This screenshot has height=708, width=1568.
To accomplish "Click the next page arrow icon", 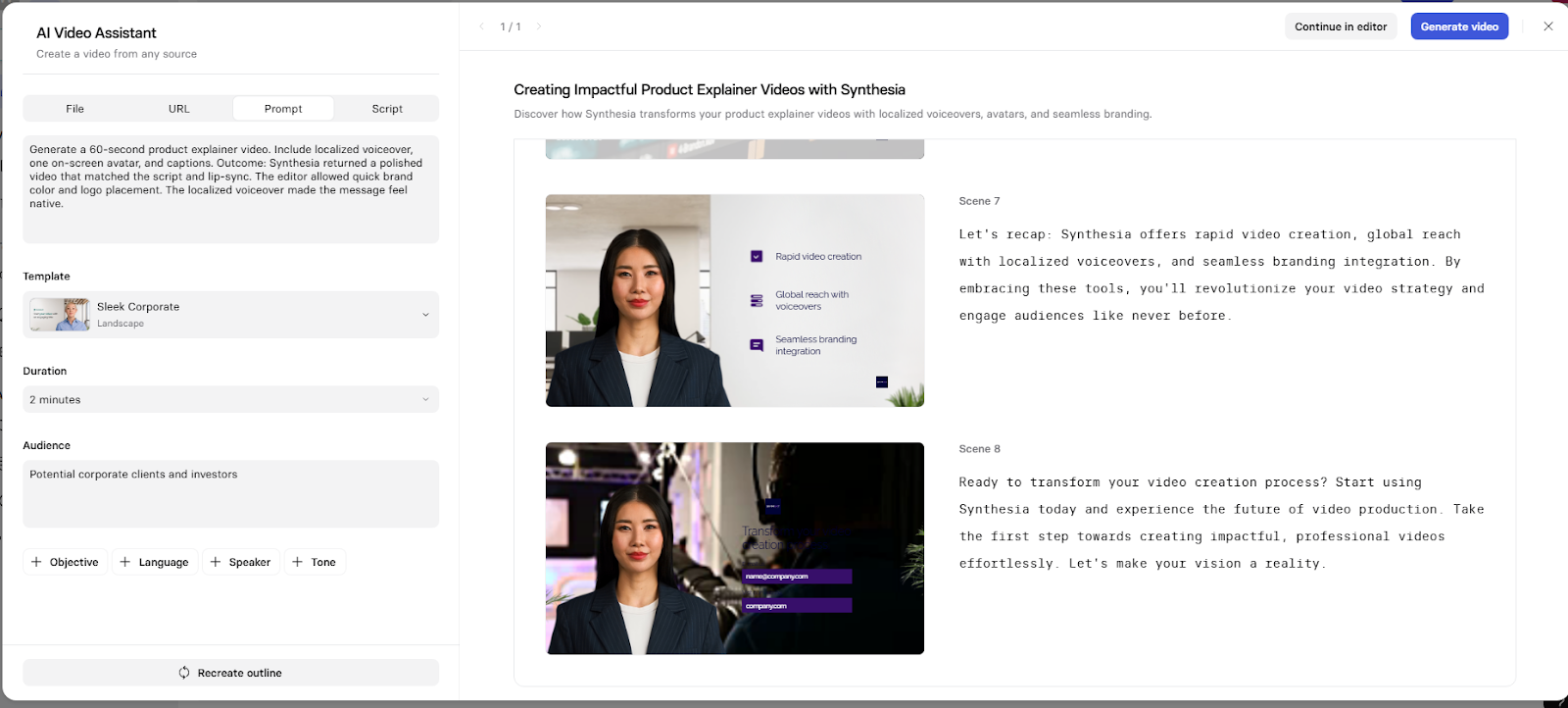I will point(539,26).
